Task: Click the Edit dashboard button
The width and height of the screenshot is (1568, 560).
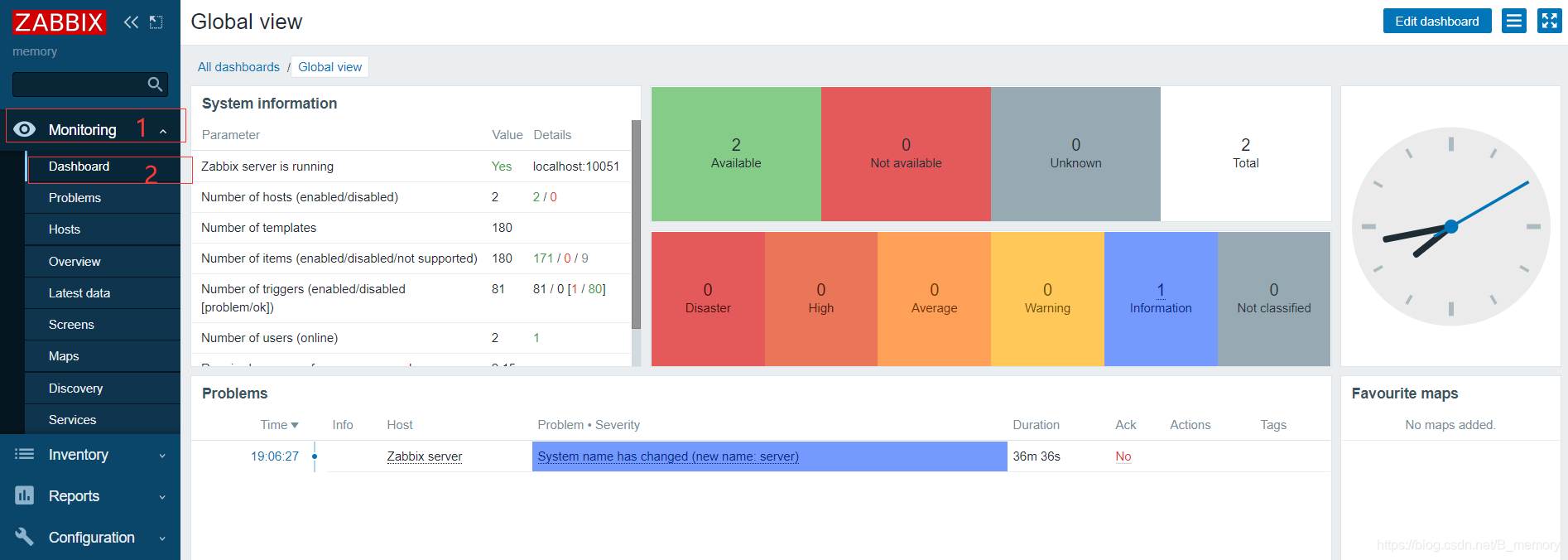Action: pyautogui.click(x=1437, y=21)
